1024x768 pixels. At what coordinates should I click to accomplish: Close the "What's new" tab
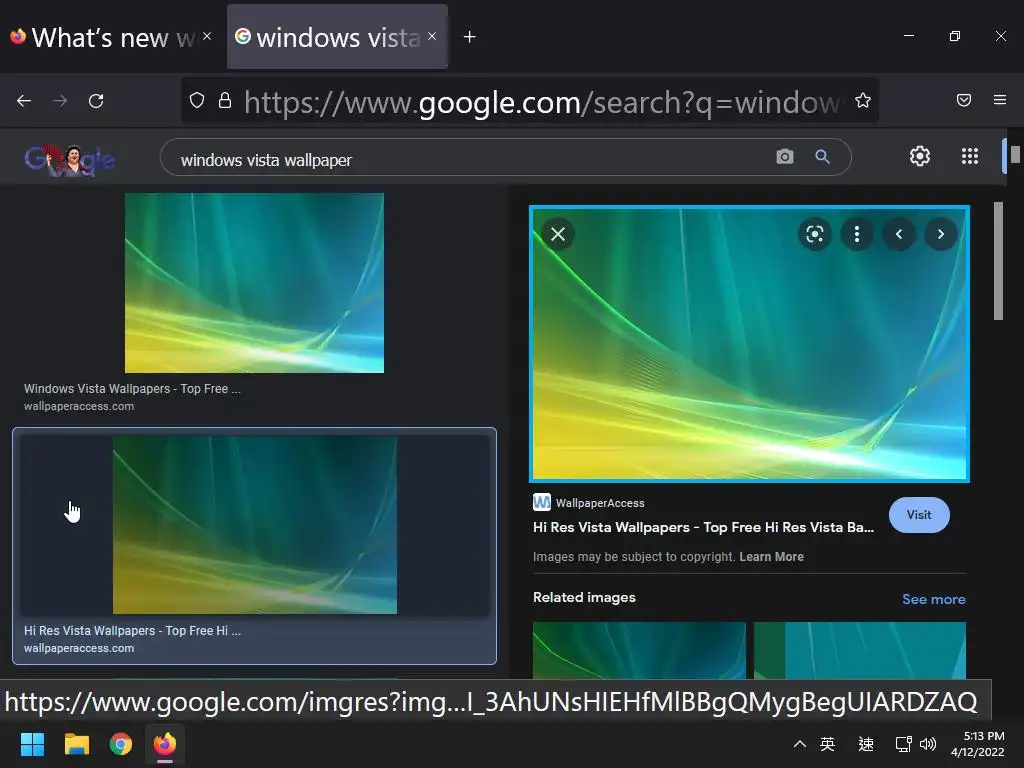point(207,36)
